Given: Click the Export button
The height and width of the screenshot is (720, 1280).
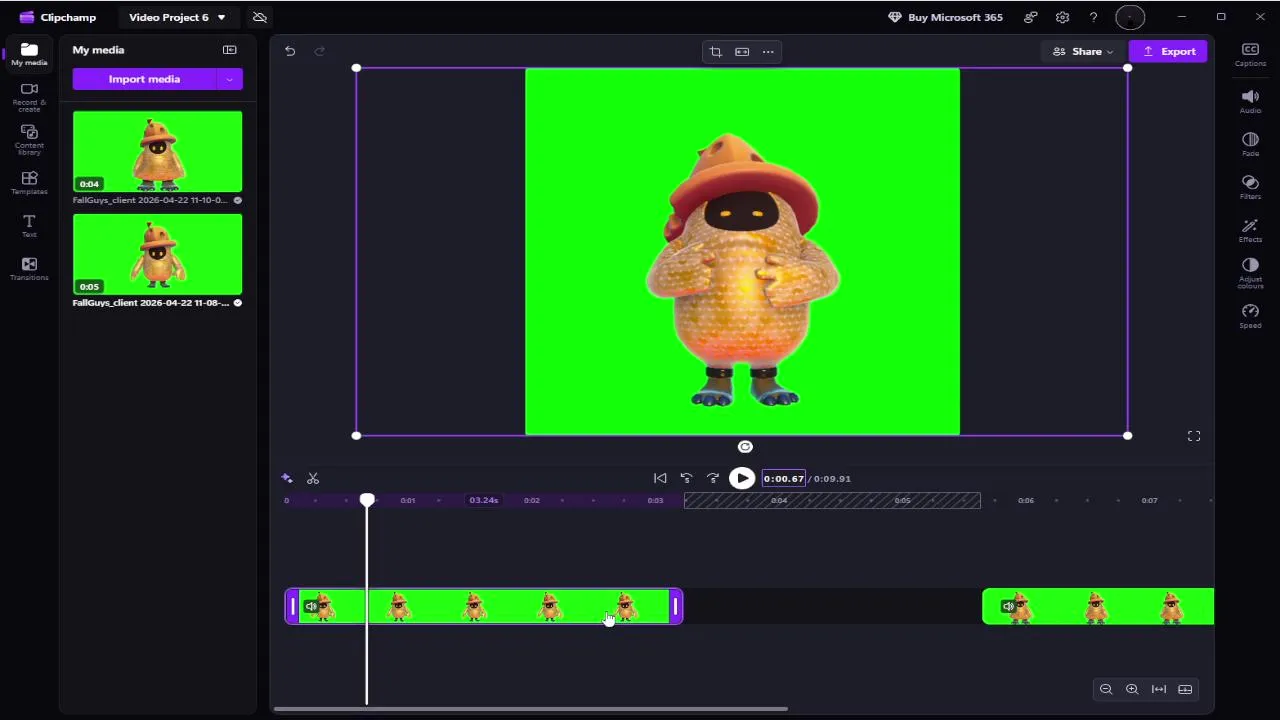Looking at the screenshot, I should 1169,51.
